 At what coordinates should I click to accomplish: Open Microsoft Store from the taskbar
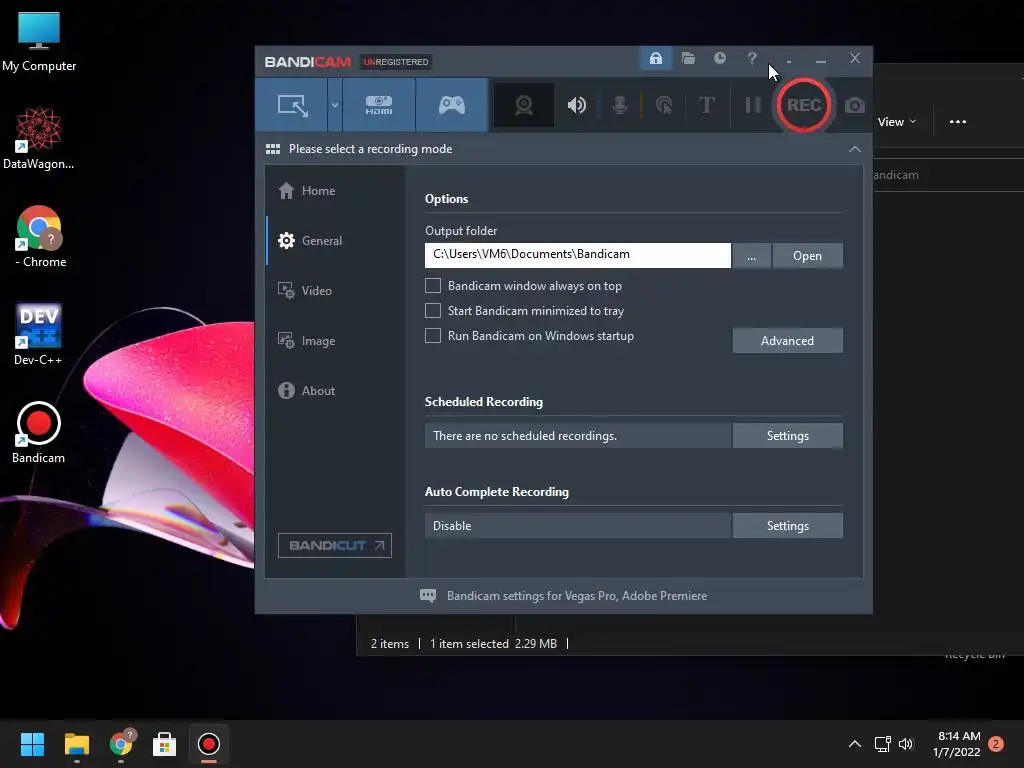click(165, 744)
